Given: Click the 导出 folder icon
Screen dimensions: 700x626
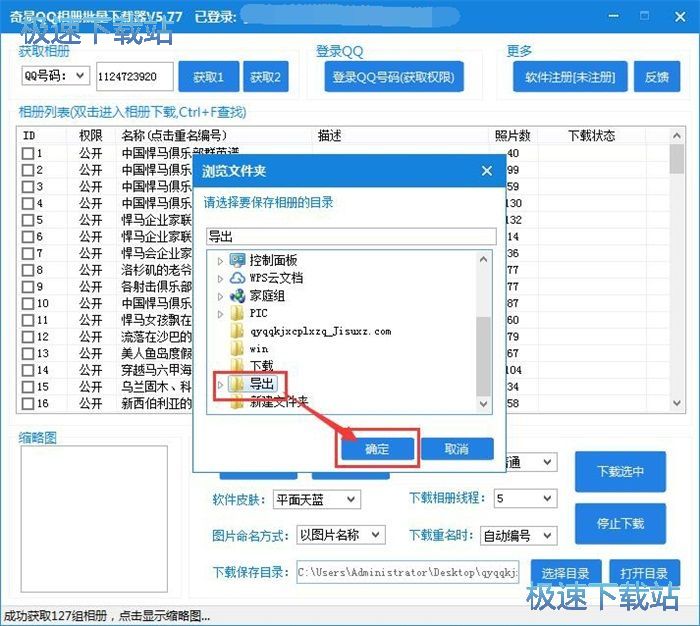Looking at the screenshot, I should pos(237,384).
